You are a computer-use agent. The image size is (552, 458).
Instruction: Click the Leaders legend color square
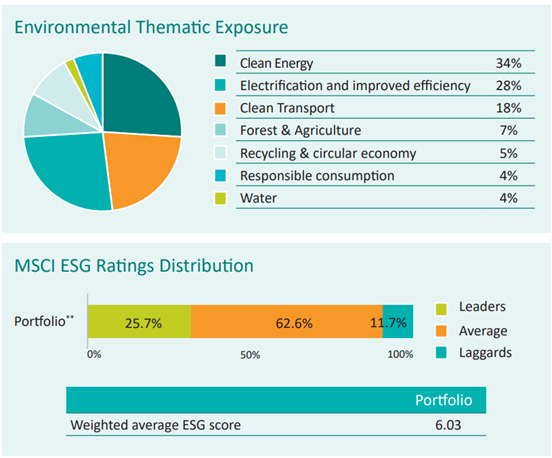pos(441,309)
